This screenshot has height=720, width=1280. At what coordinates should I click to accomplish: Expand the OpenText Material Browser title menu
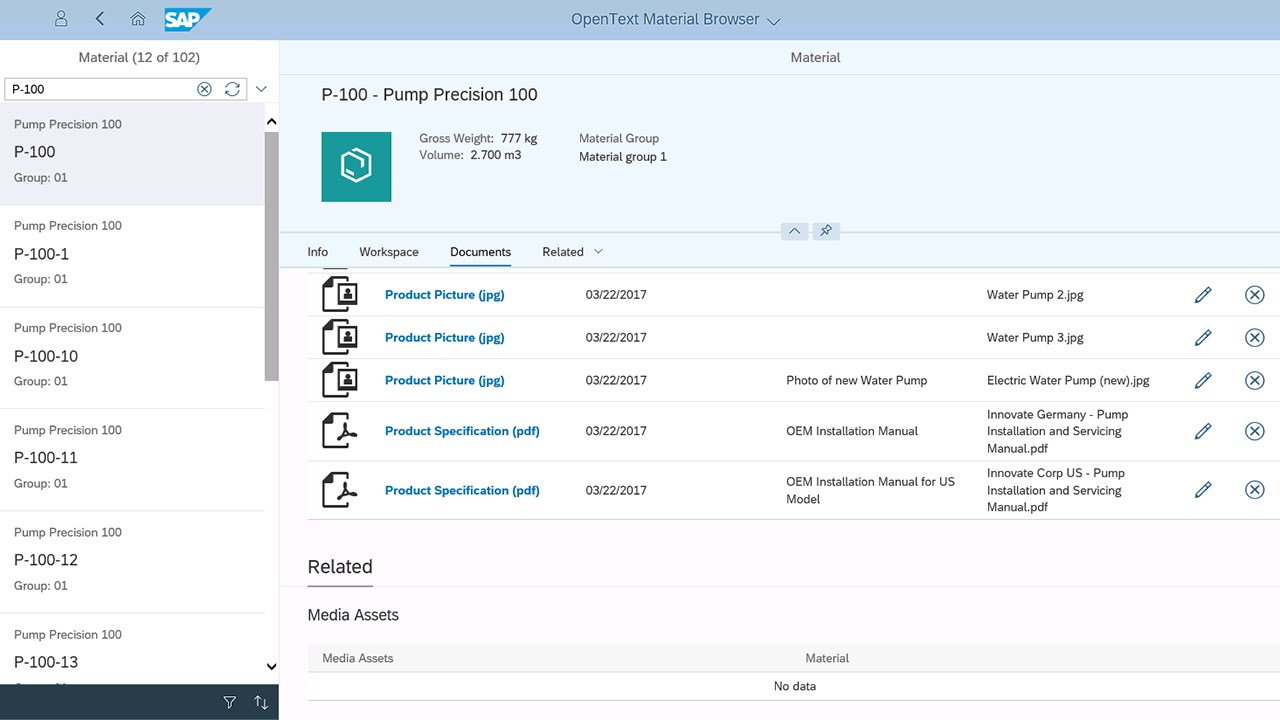(773, 21)
